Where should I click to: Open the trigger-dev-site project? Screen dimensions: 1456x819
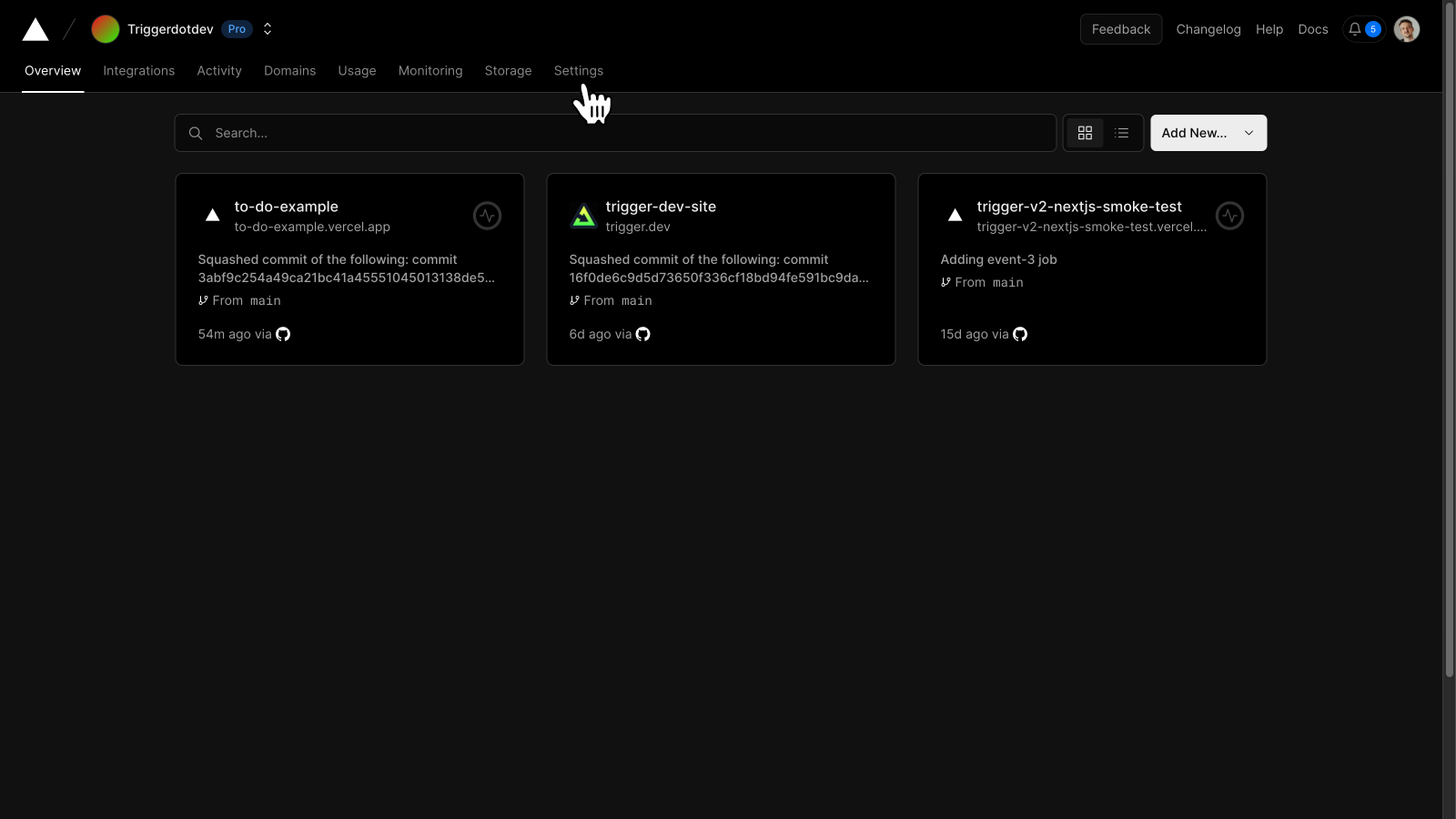pos(661,207)
